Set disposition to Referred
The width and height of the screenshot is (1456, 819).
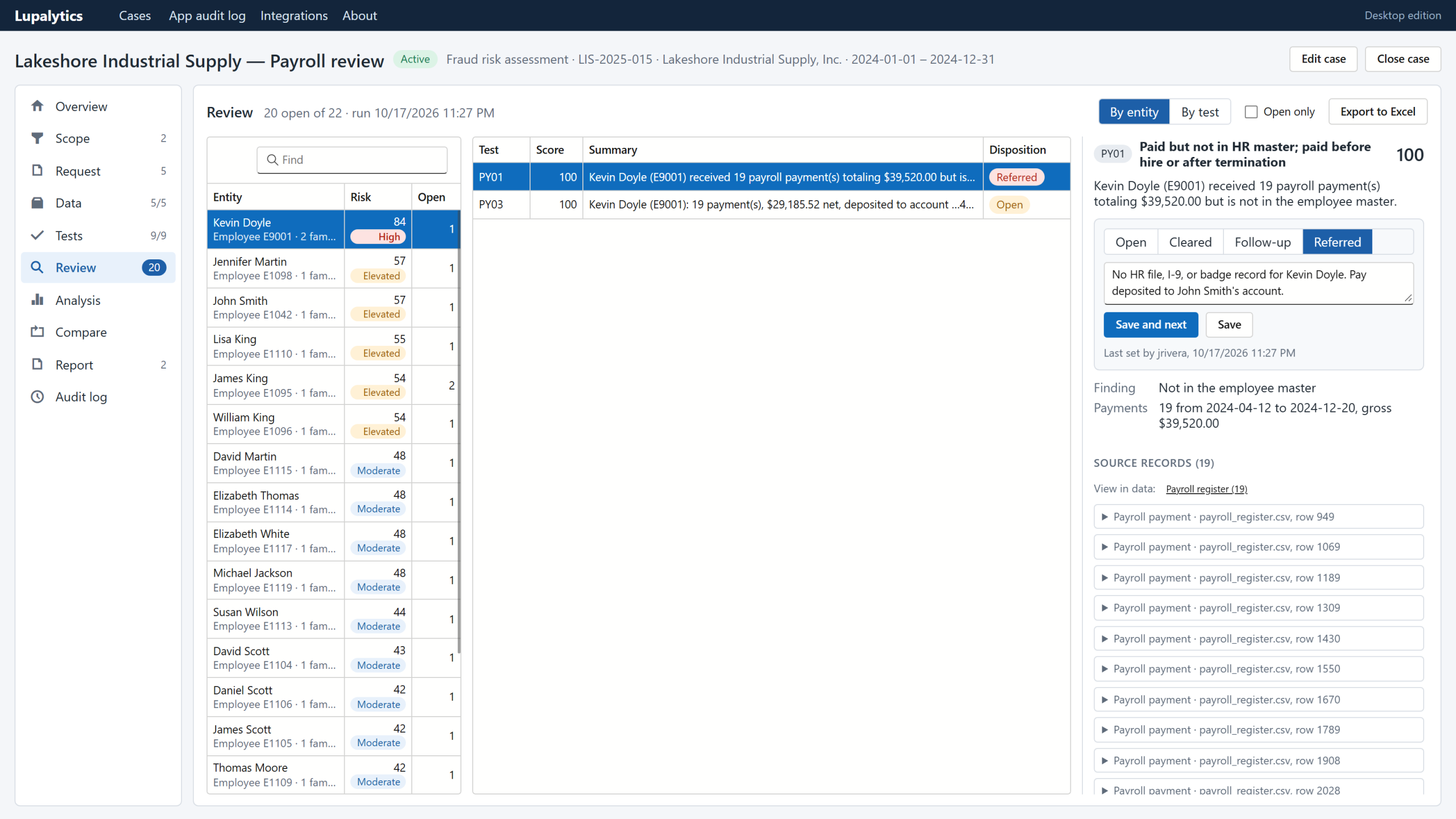1337,242
